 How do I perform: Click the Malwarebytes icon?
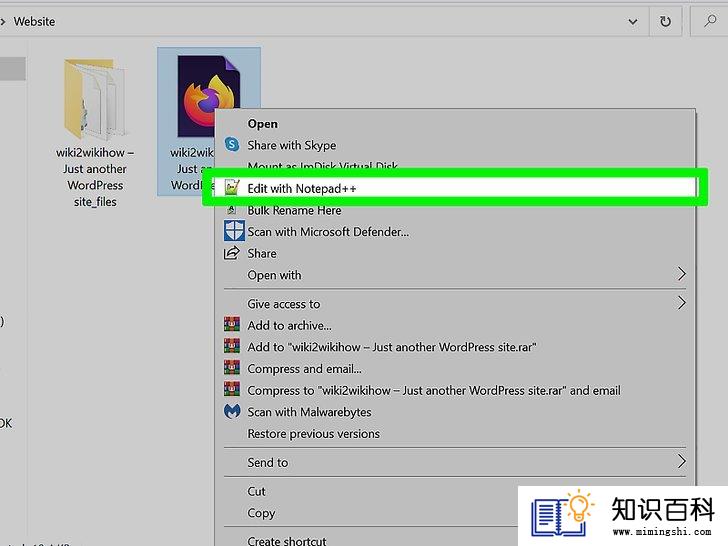pyautogui.click(x=232, y=411)
